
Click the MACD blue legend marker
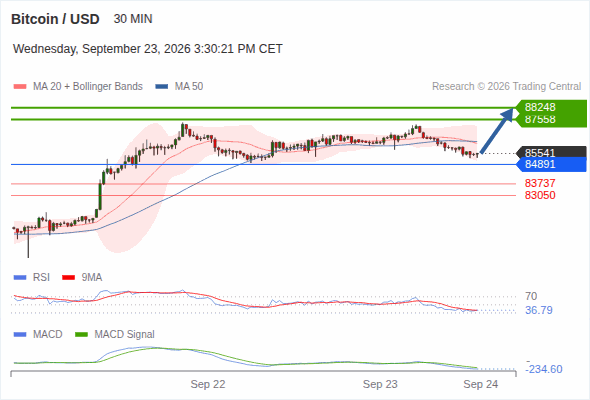tap(20, 334)
